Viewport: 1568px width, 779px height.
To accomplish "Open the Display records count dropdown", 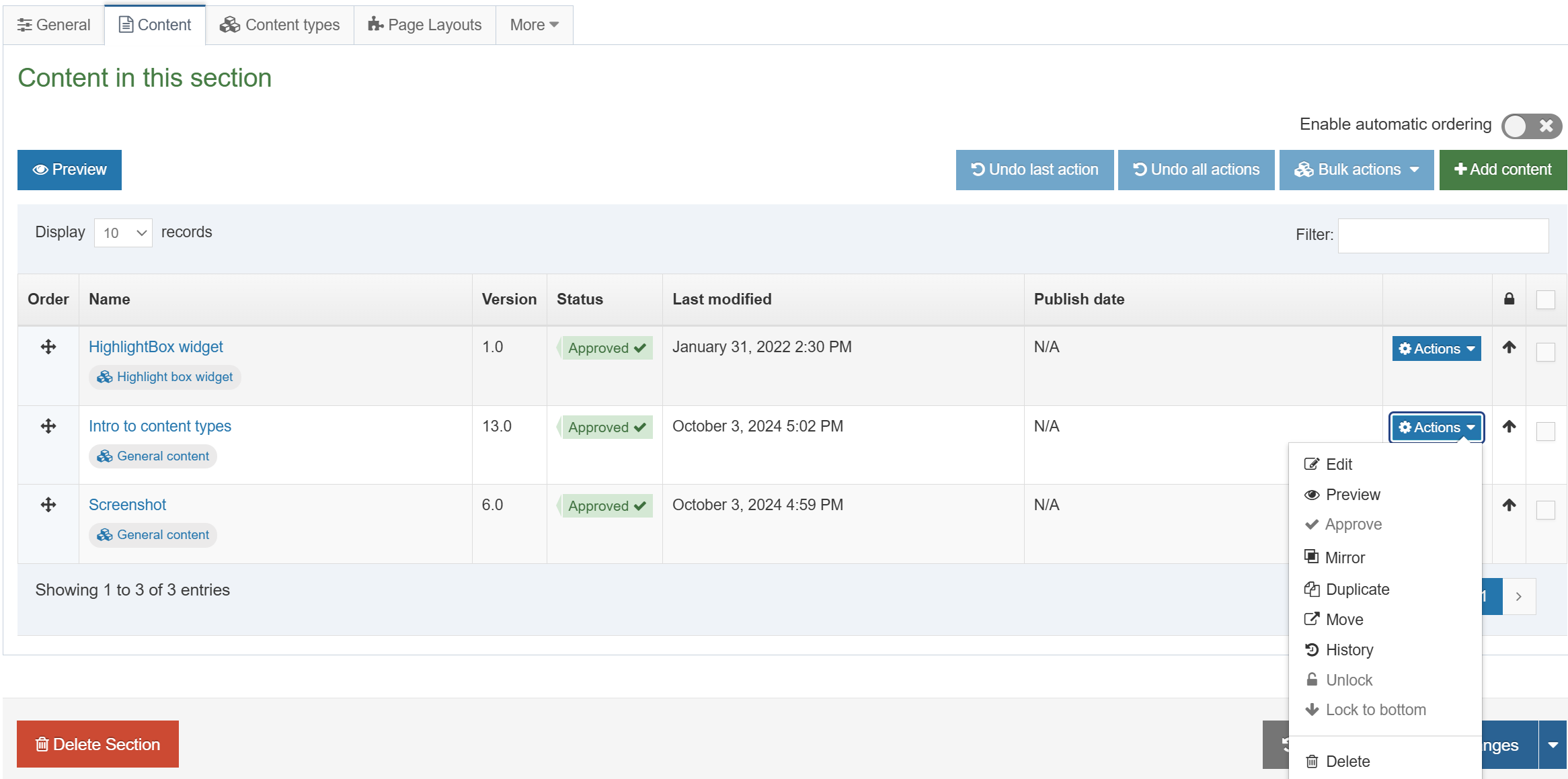I will click(x=124, y=233).
